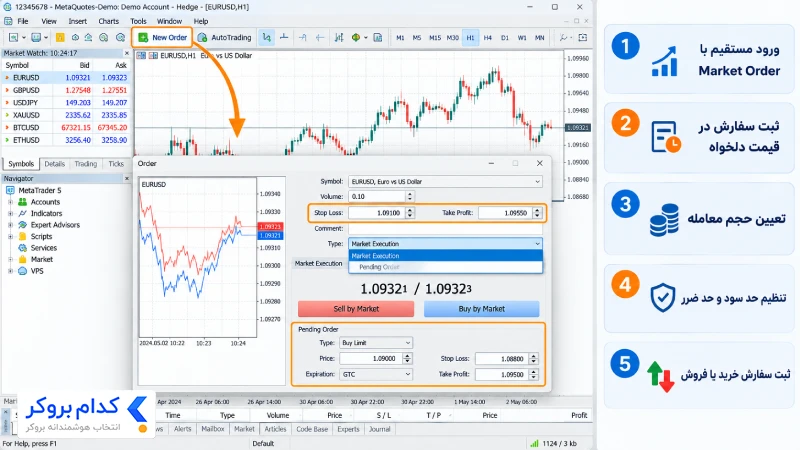This screenshot has width=800, height=450.
Task: Open the Articles tab in the toolbox
Action: [x=276, y=429]
